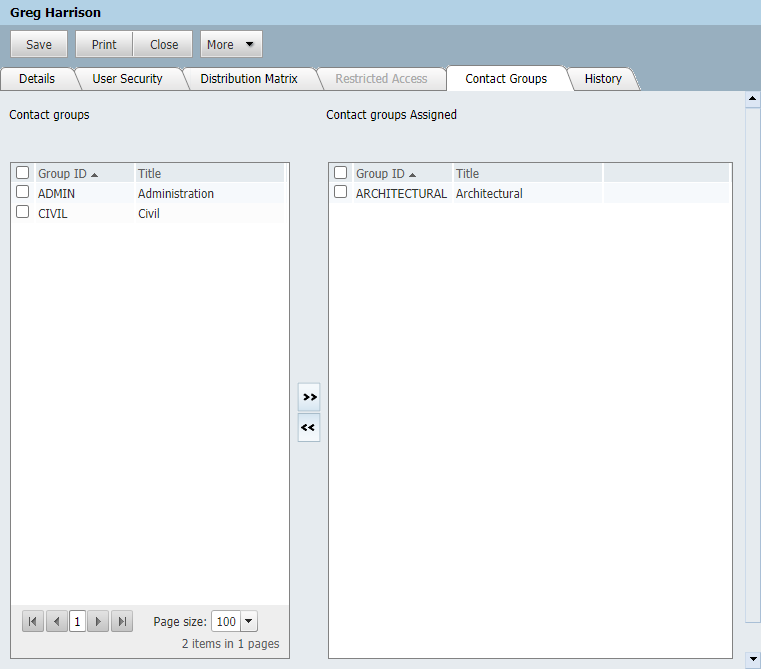The image size is (761, 669).
Task: Click the page number 1 field
Action: pyautogui.click(x=77, y=621)
